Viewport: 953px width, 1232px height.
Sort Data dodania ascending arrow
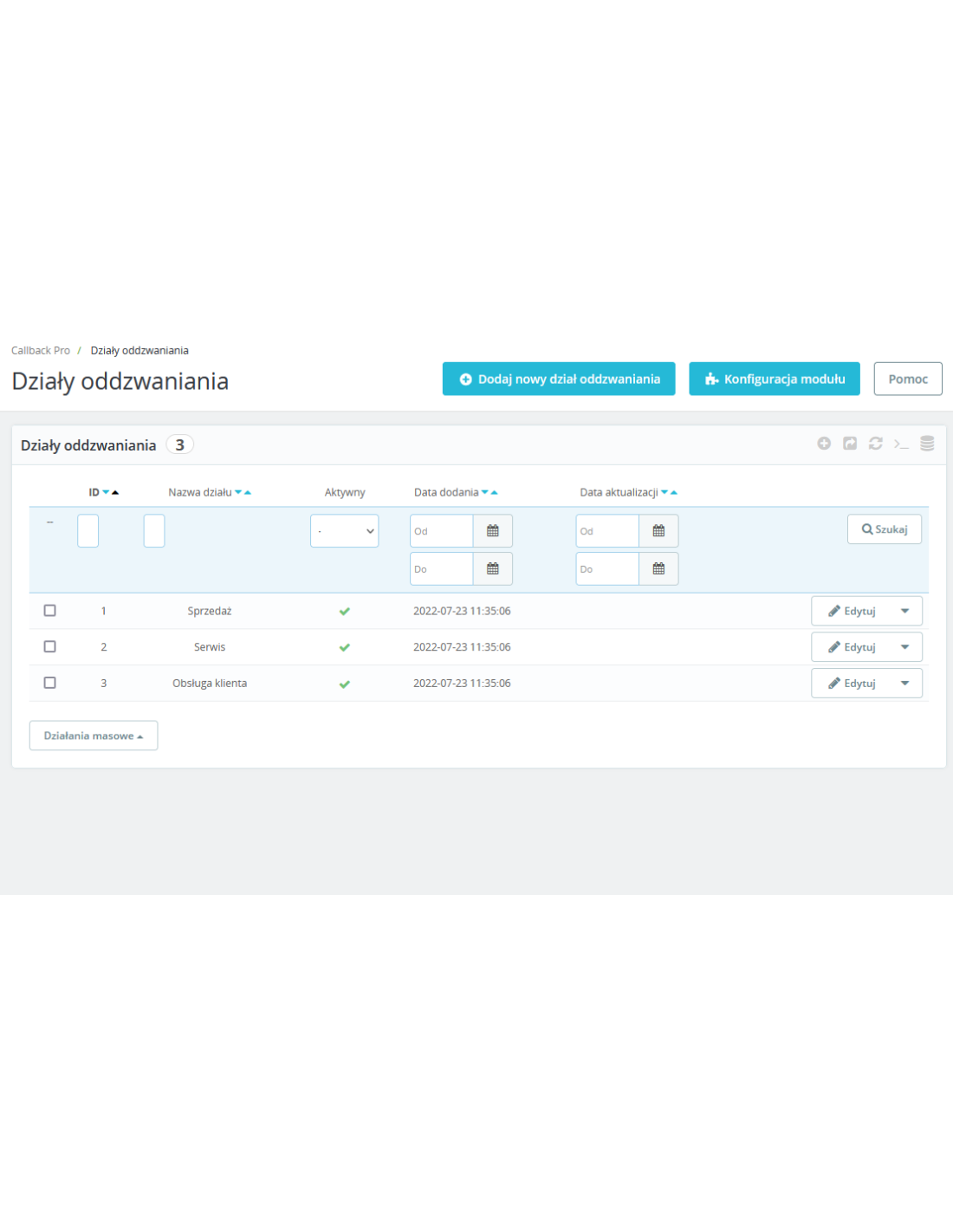click(x=495, y=492)
